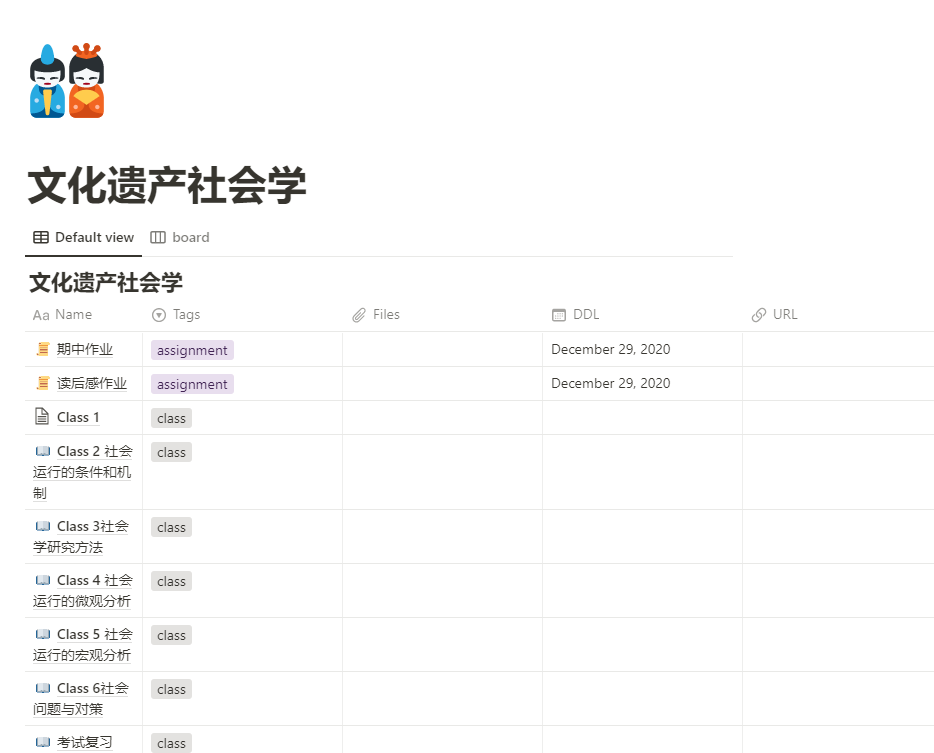Click the assignment tag on 期中作业 row

click(x=192, y=351)
